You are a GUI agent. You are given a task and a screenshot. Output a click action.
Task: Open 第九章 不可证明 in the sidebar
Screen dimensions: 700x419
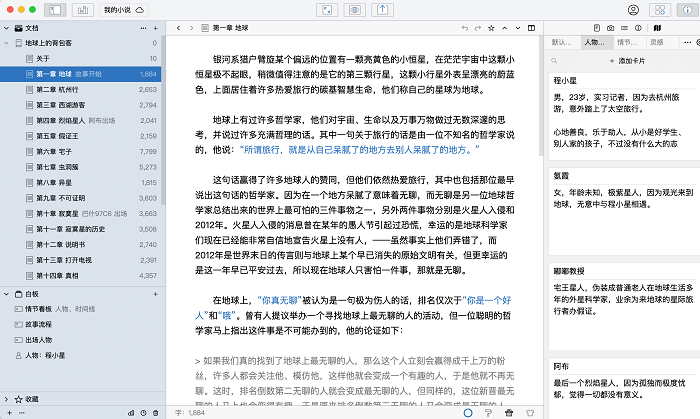(62, 198)
